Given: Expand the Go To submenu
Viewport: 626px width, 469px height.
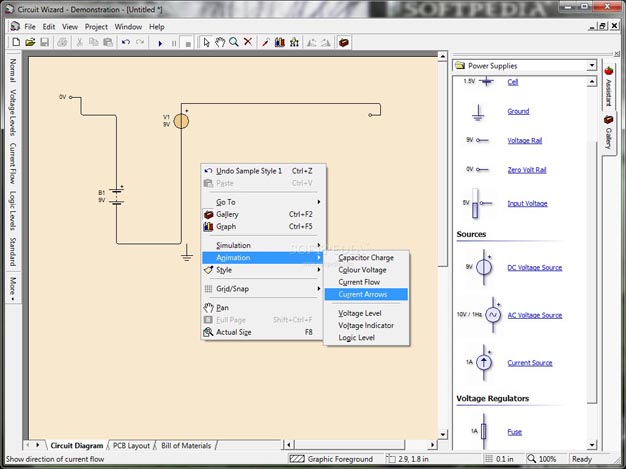Looking at the screenshot, I should (x=263, y=202).
